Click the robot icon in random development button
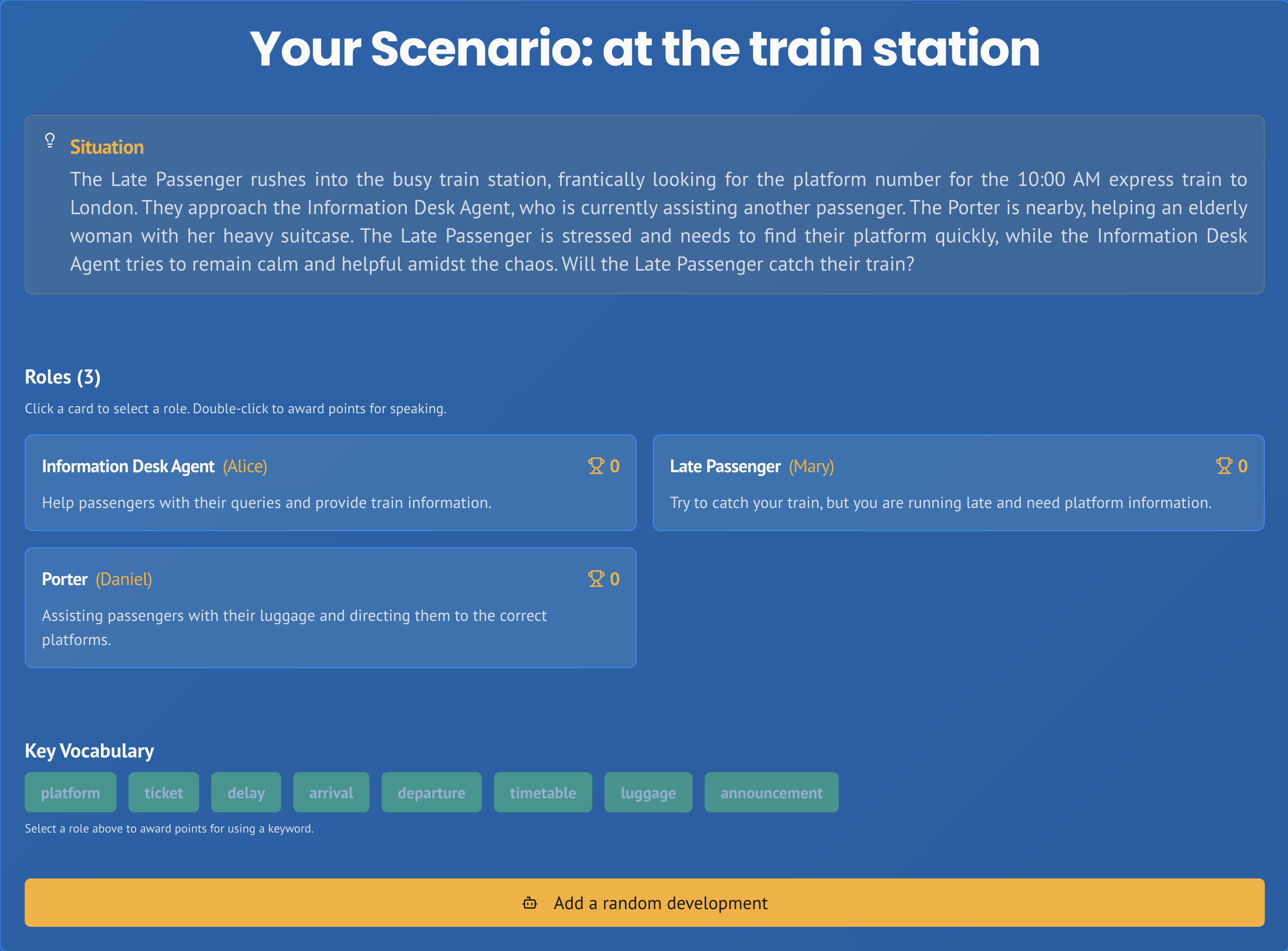The width and height of the screenshot is (1288, 951). click(x=530, y=903)
